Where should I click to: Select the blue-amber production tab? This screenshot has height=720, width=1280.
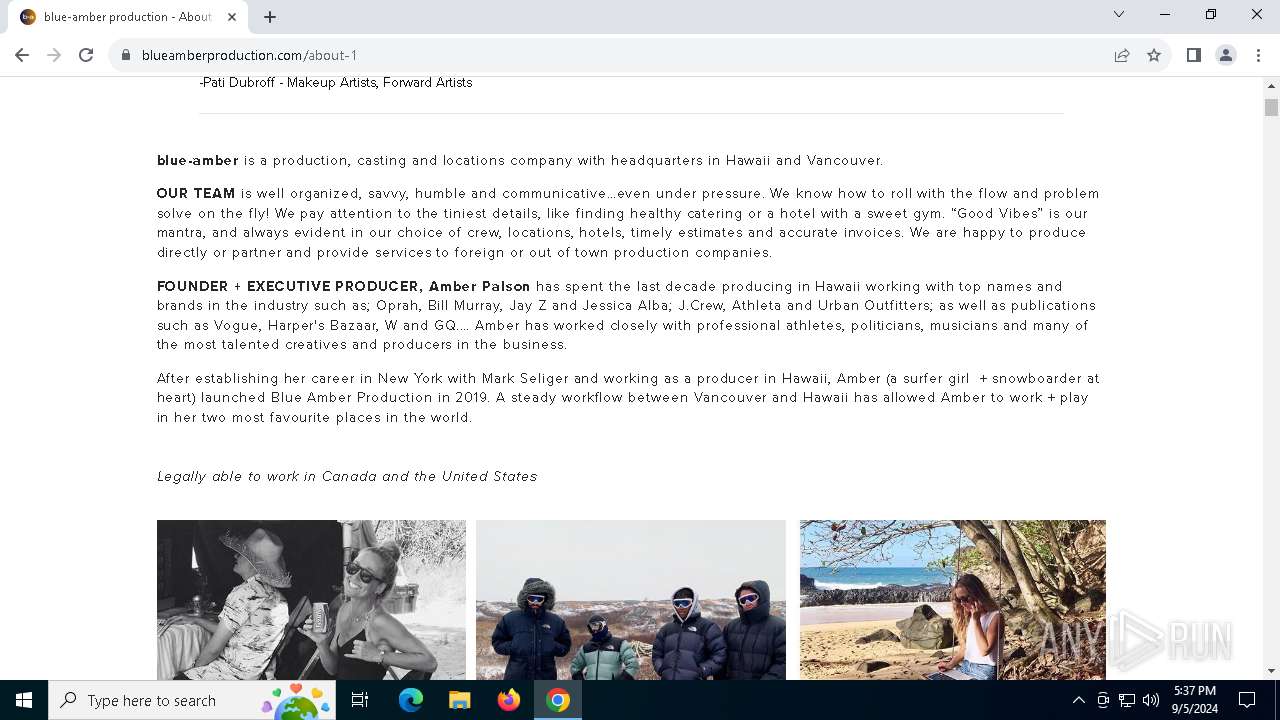click(128, 17)
